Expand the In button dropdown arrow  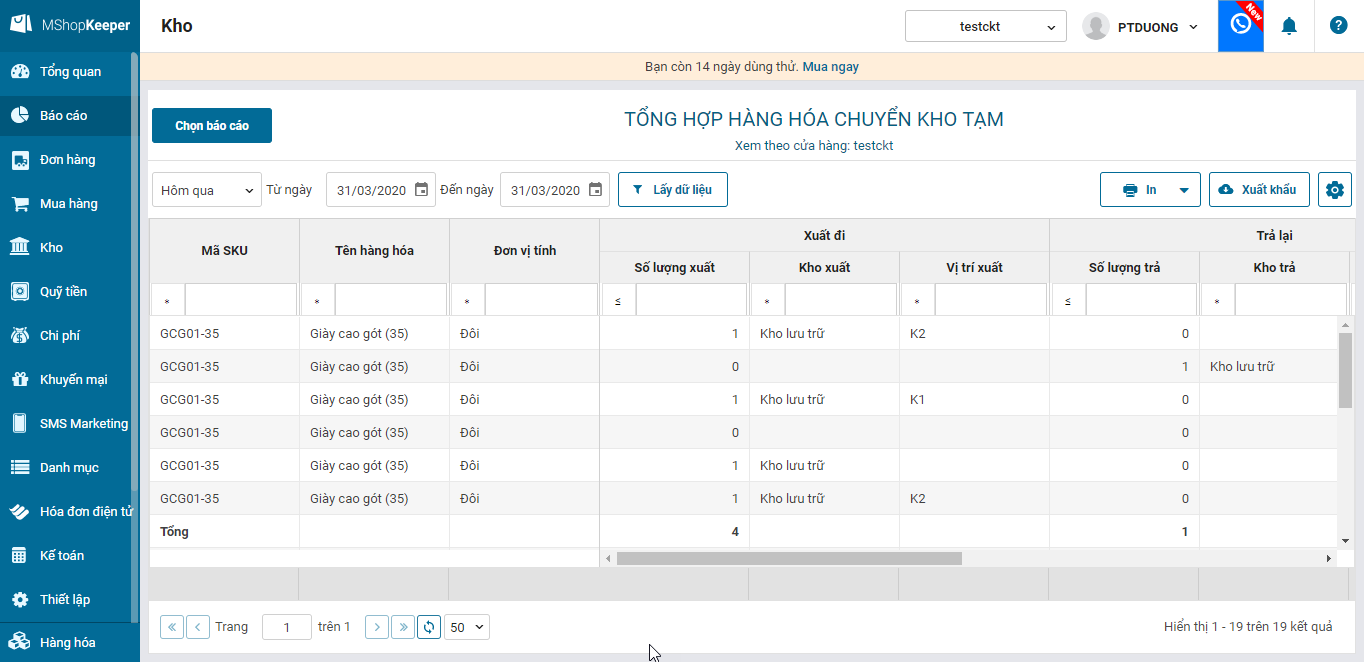coord(1184,190)
